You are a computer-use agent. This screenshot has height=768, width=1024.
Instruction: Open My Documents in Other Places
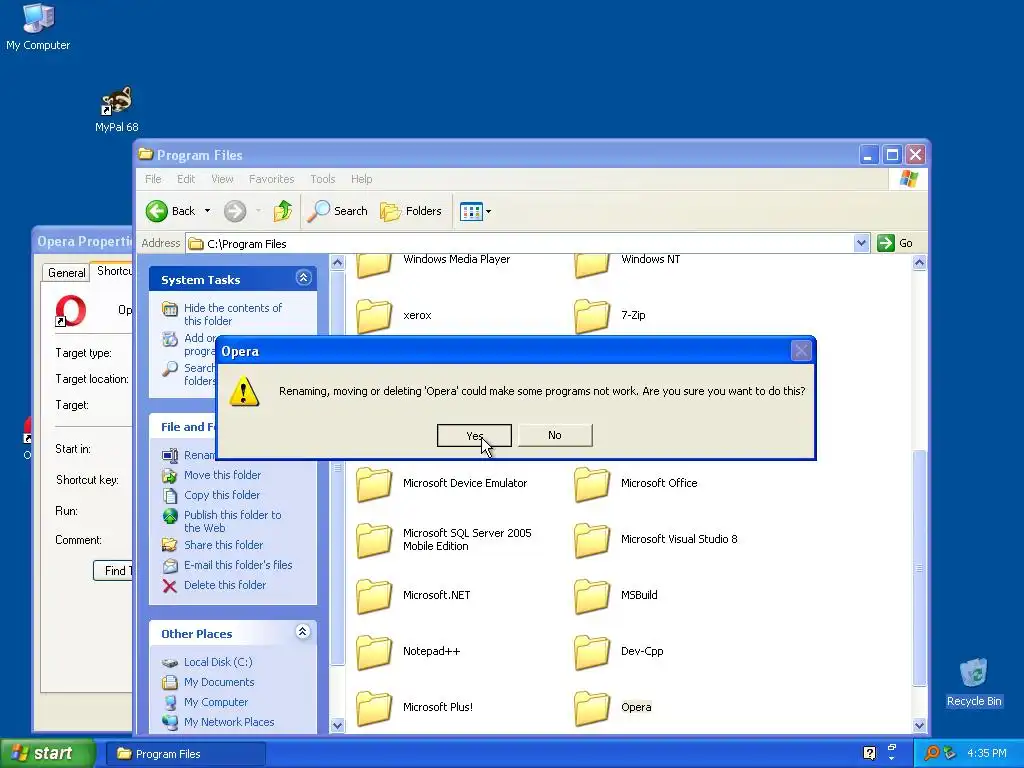(219, 682)
